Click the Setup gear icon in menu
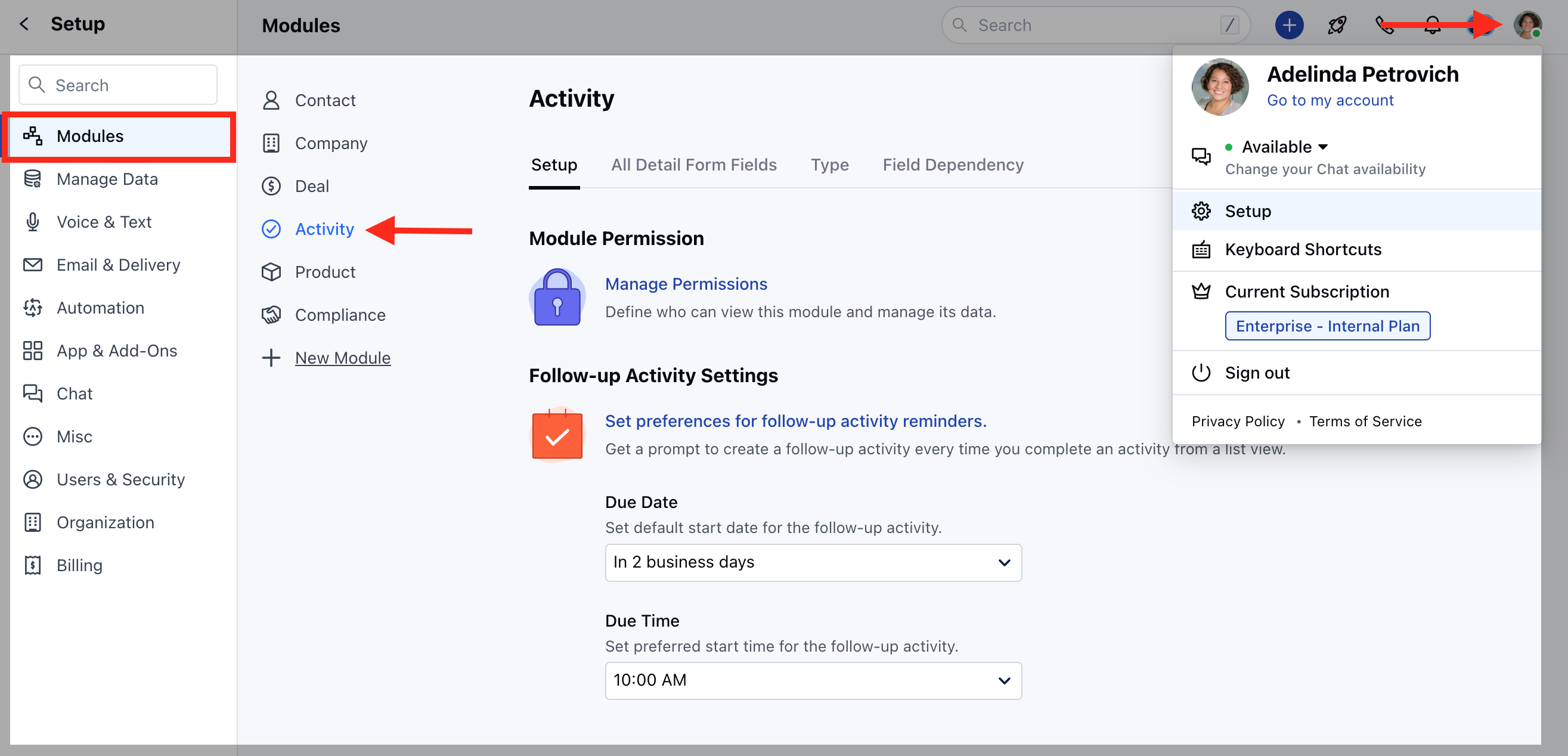 click(x=1201, y=211)
